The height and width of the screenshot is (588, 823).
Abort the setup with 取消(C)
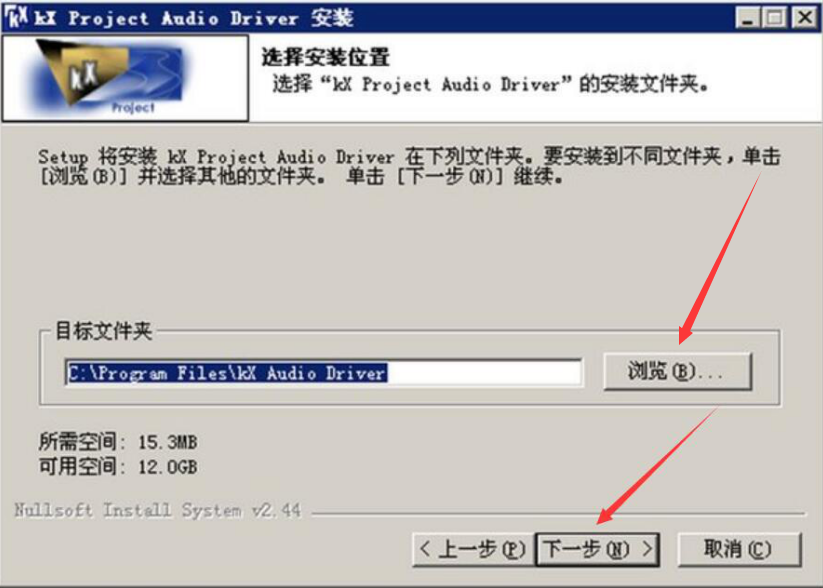point(740,550)
